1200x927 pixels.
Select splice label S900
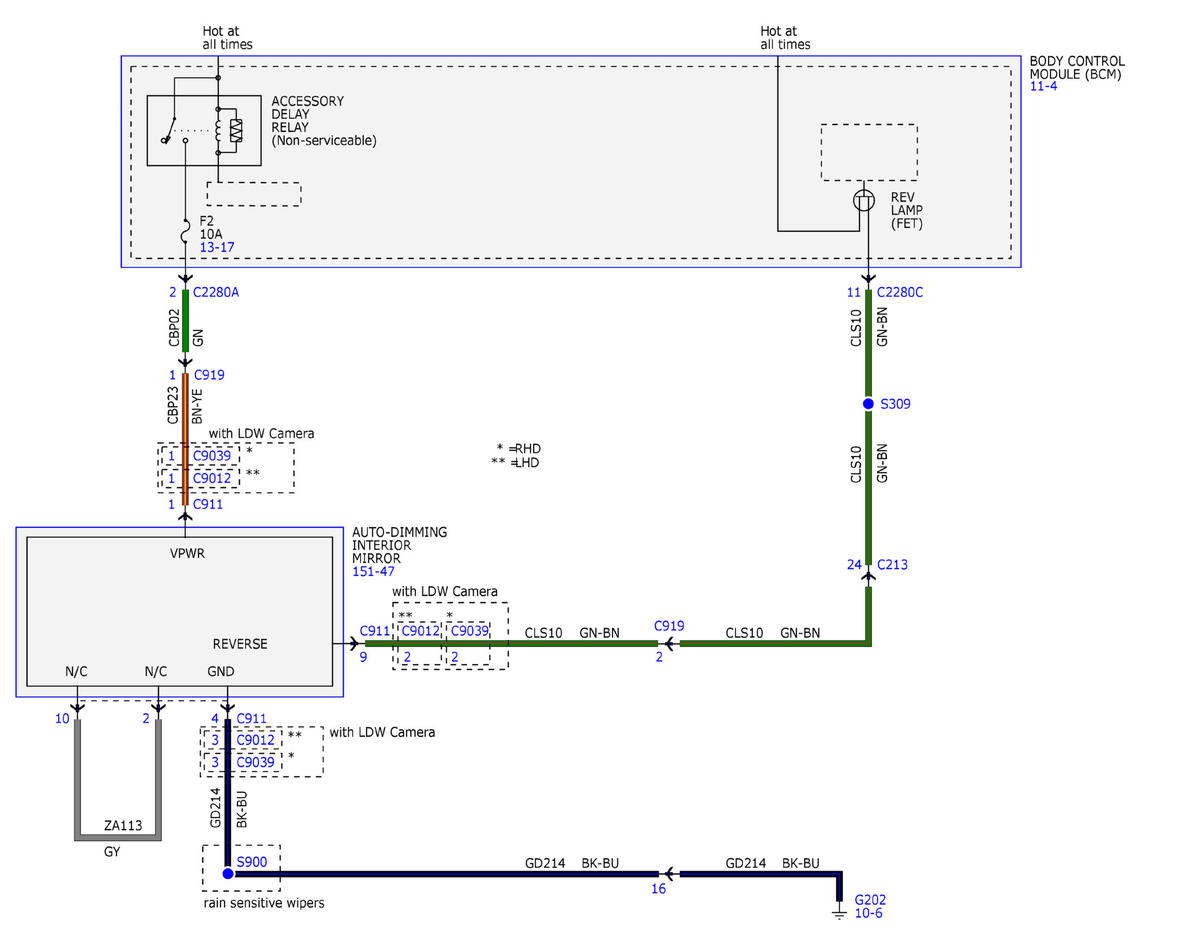click(252, 860)
